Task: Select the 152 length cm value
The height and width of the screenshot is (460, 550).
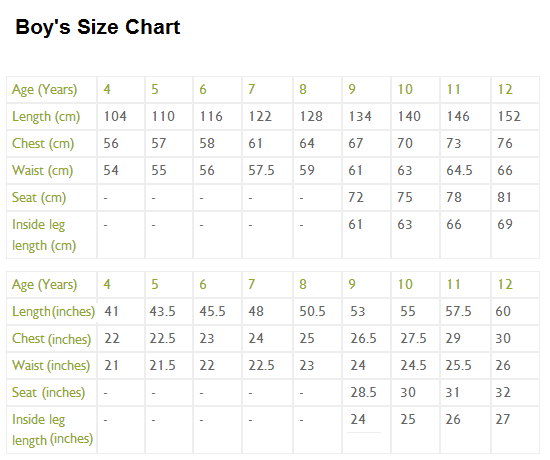Action: click(509, 116)
